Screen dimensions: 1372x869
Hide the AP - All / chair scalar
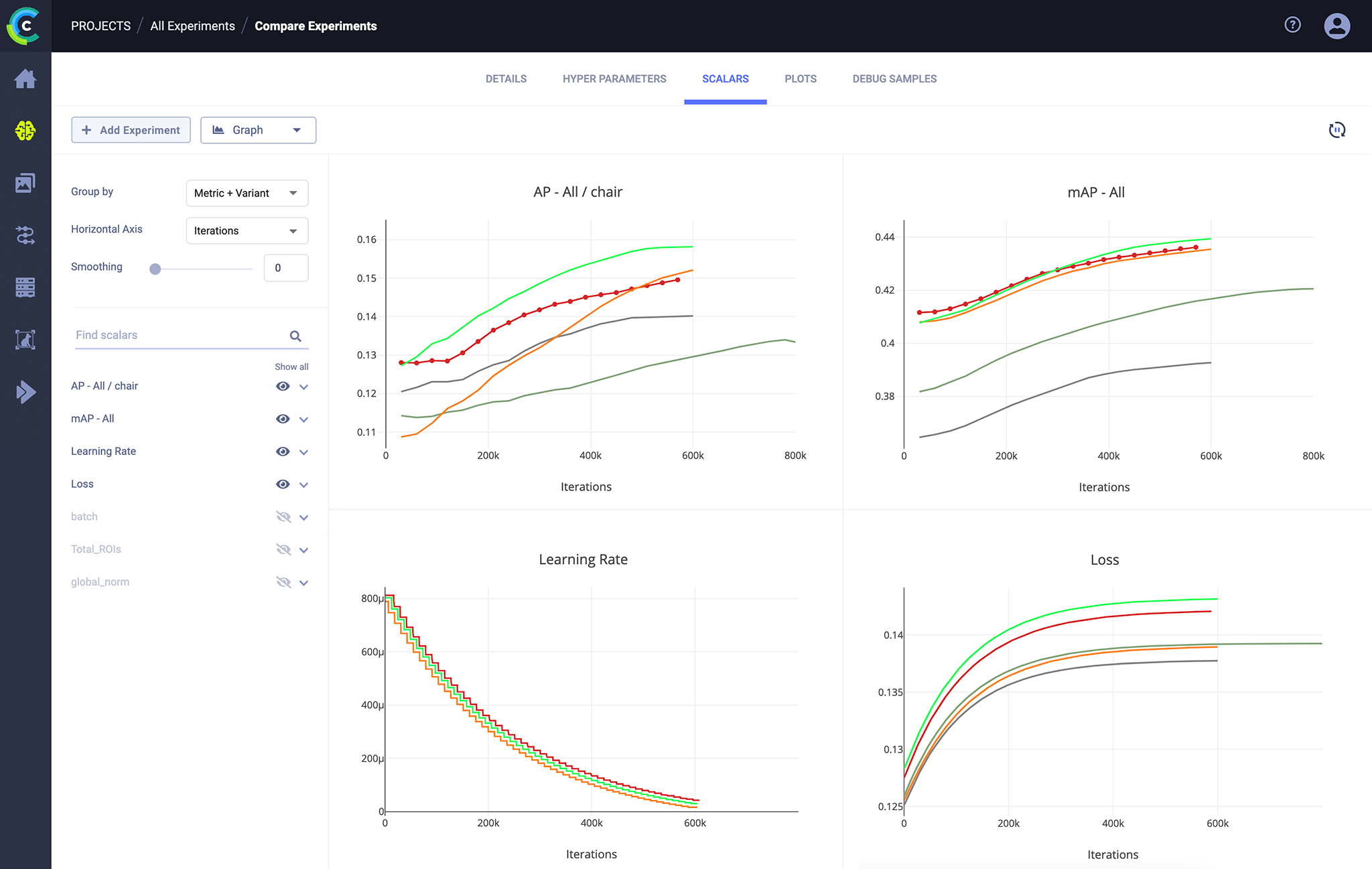[x=283, y=386]
